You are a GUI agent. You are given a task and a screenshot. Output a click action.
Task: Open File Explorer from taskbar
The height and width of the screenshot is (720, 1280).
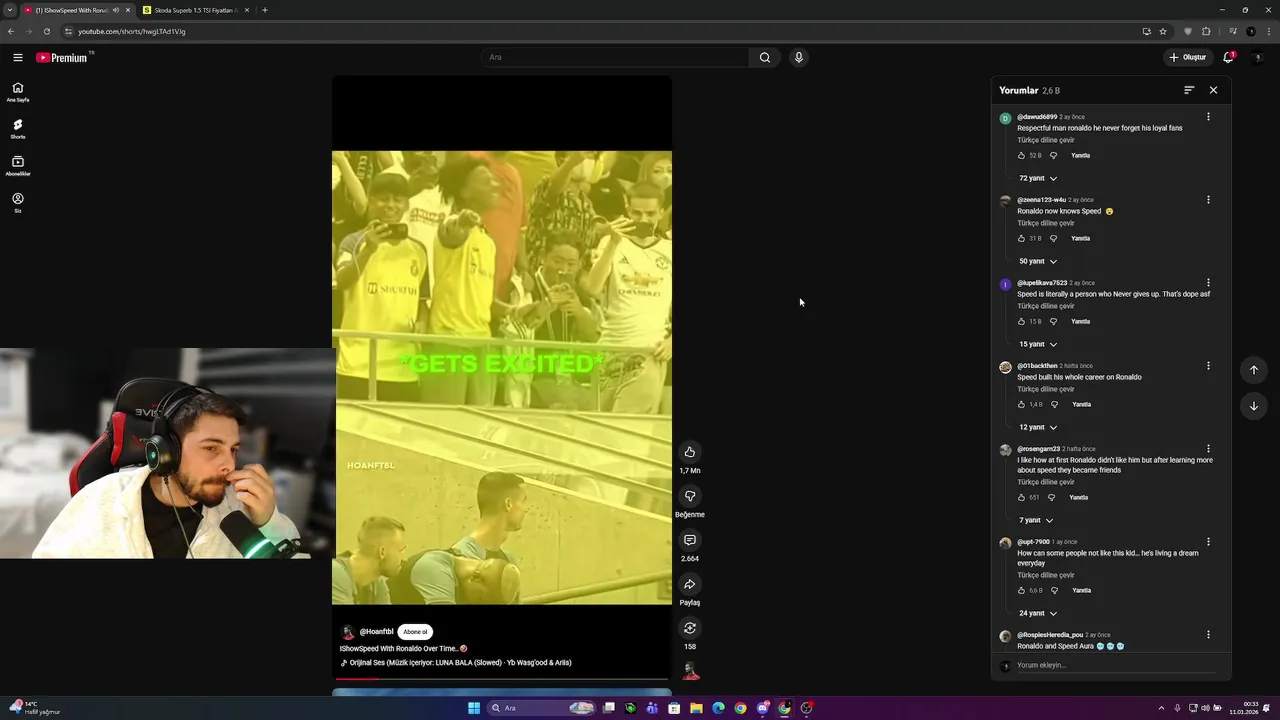(x=696, y=708)
